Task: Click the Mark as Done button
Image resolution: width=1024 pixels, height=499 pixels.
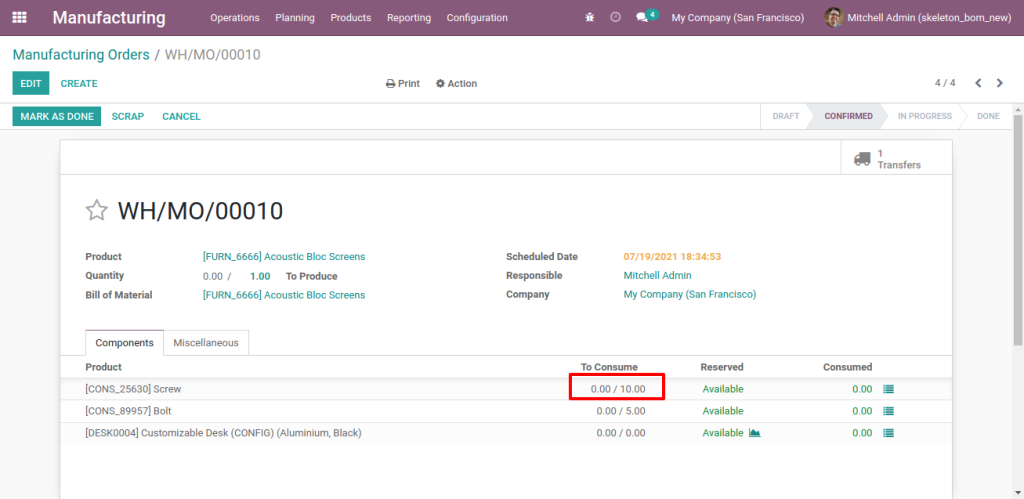Action: coord(57,116)
